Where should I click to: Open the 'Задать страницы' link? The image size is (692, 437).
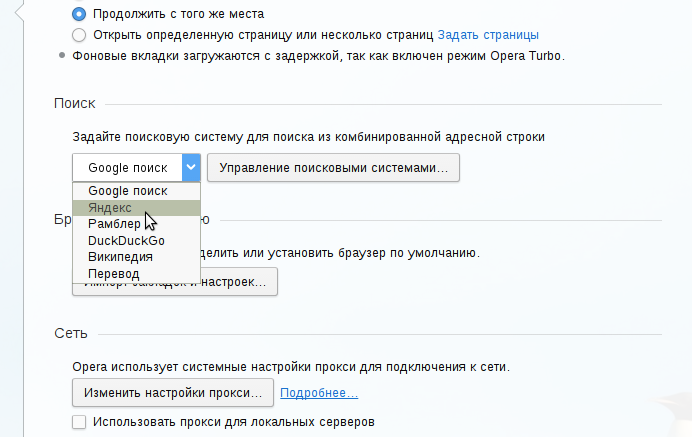[488, 35]
